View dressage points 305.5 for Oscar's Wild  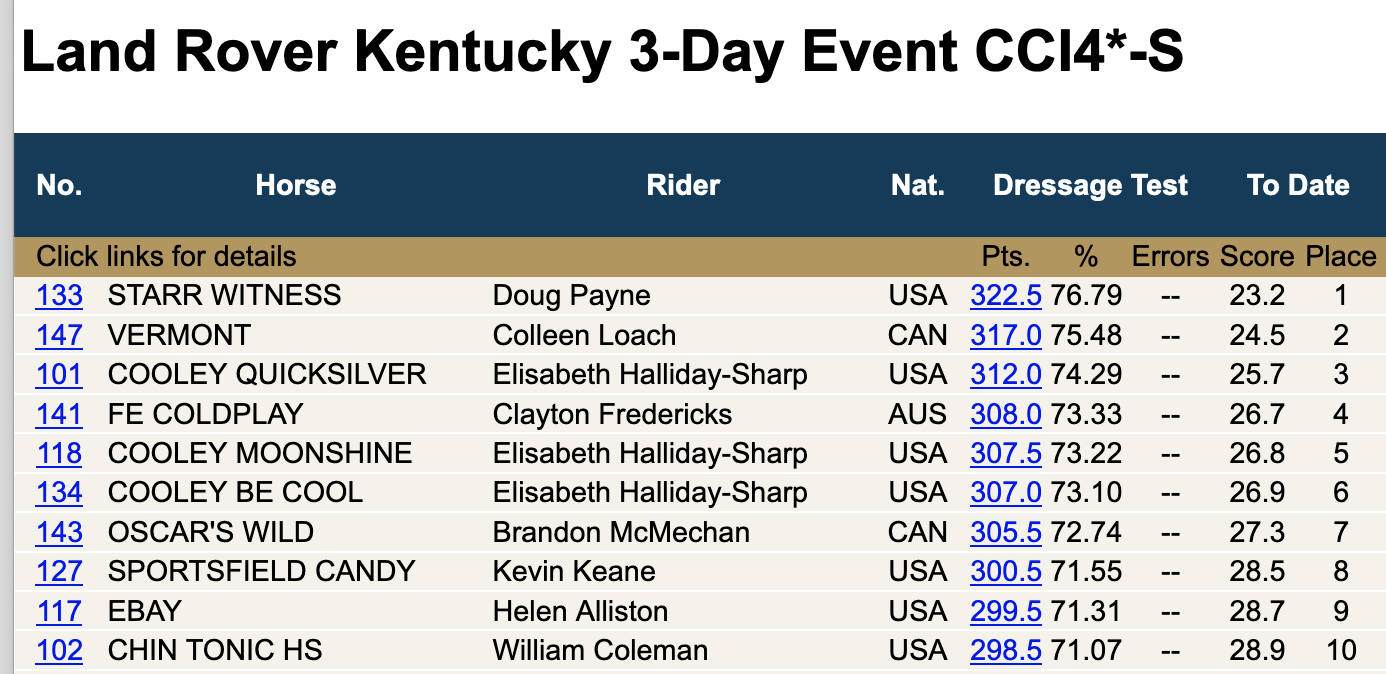(x=1006, y=533)
